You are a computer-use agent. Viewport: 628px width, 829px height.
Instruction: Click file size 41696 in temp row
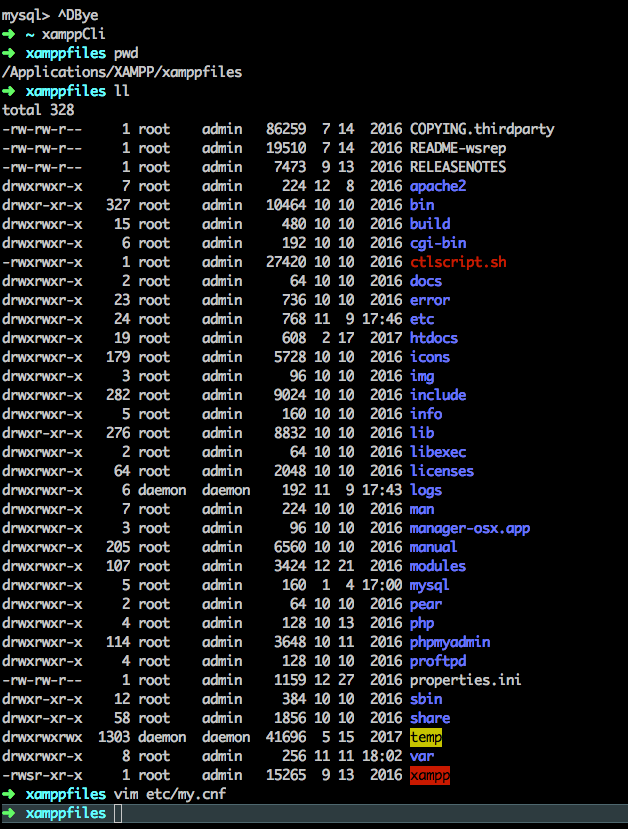point(286,737)
